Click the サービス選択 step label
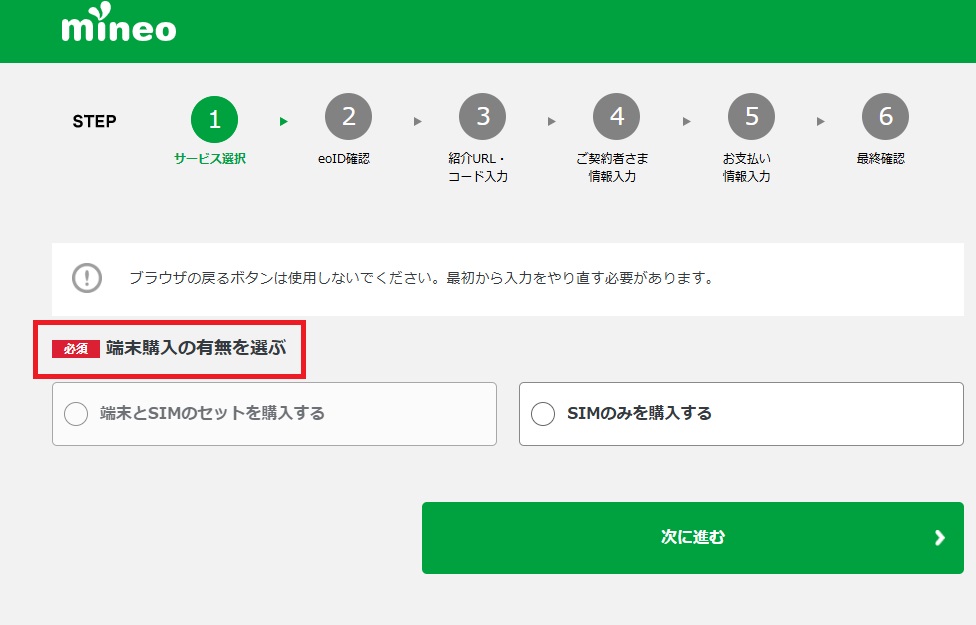Screen dimensions: 976x625 click(210, 159)
